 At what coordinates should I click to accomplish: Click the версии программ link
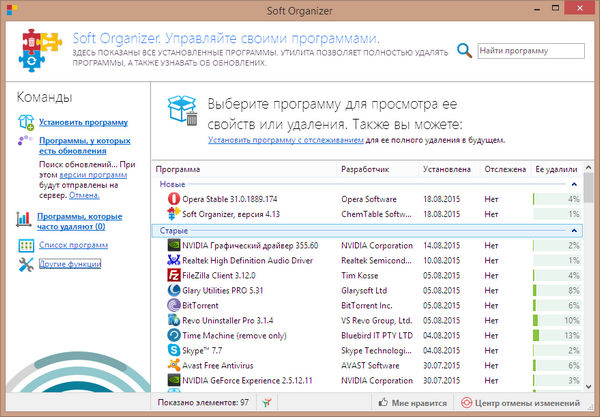[93, 175]
